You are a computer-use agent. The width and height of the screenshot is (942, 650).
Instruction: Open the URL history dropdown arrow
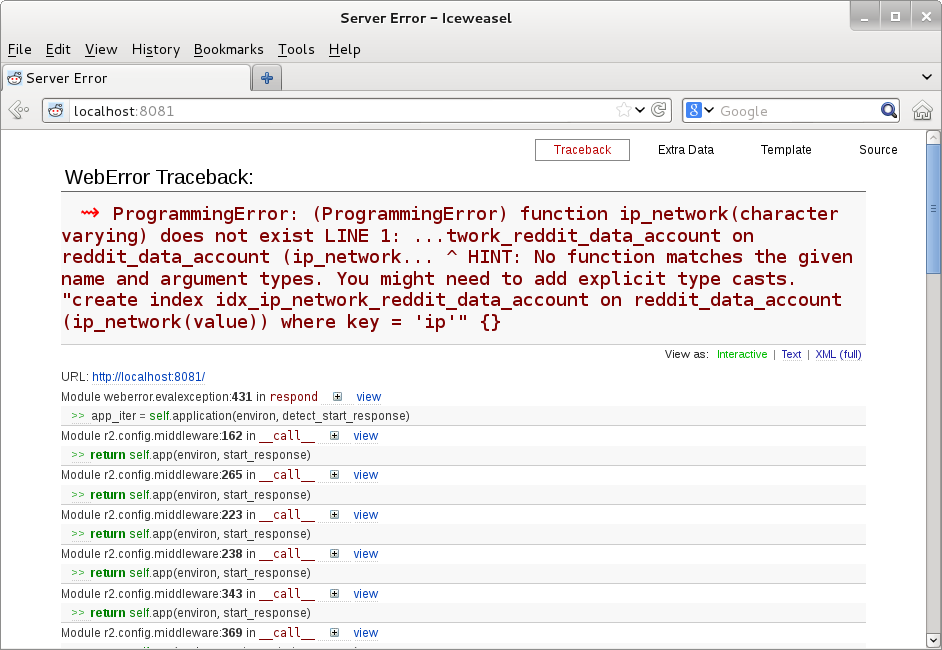(640, 111)
